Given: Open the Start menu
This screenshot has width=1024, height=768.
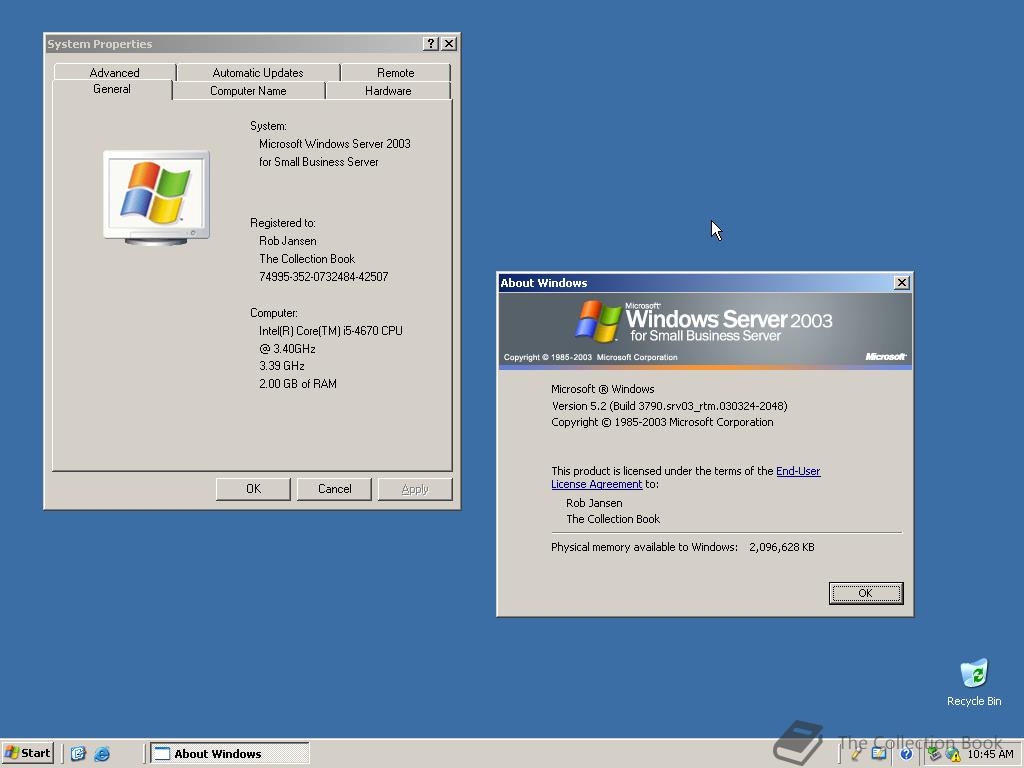Looking at the screenshot, I should tap(27, 753).
